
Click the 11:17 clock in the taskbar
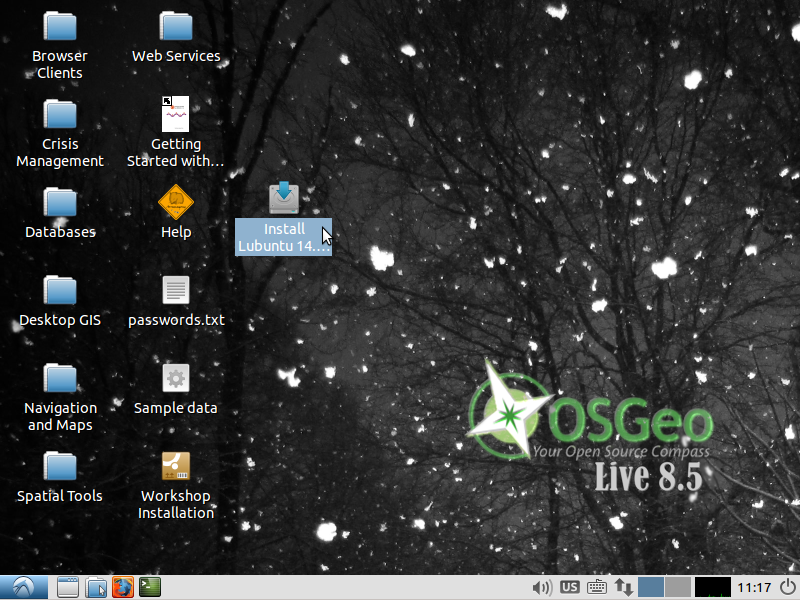tap(754, 588)
